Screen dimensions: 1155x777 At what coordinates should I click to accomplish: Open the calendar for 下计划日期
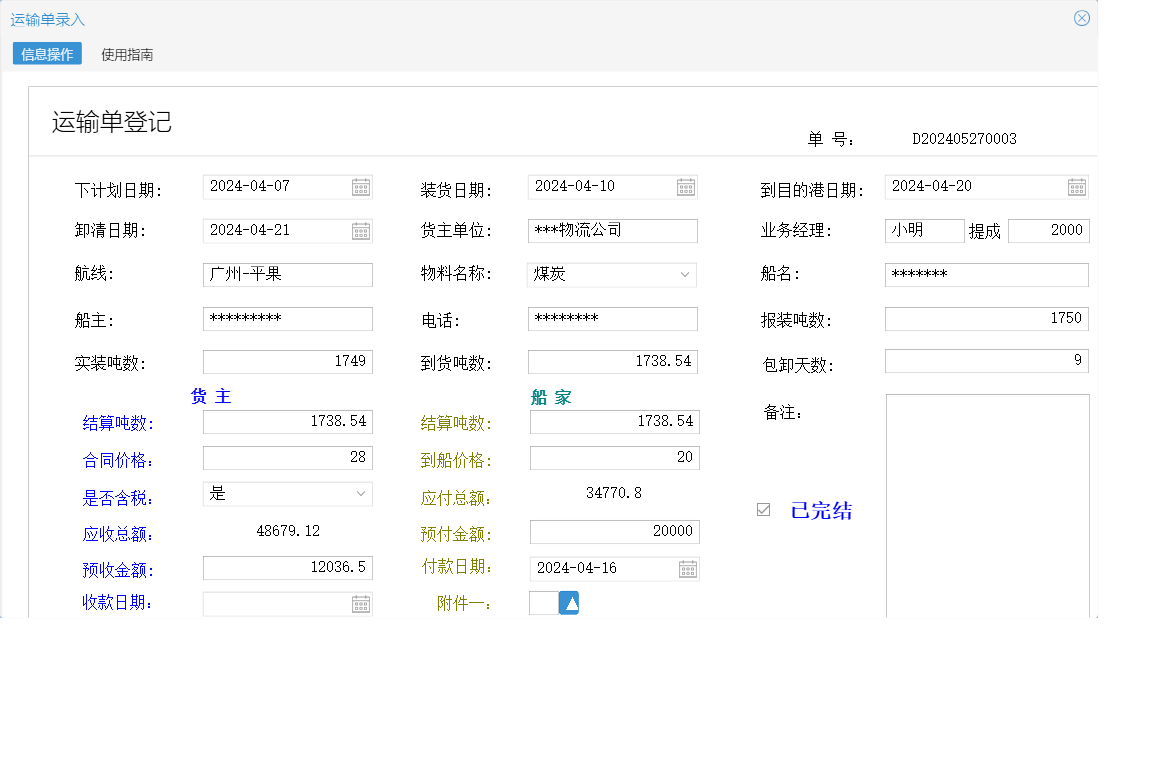click(361, 186)
